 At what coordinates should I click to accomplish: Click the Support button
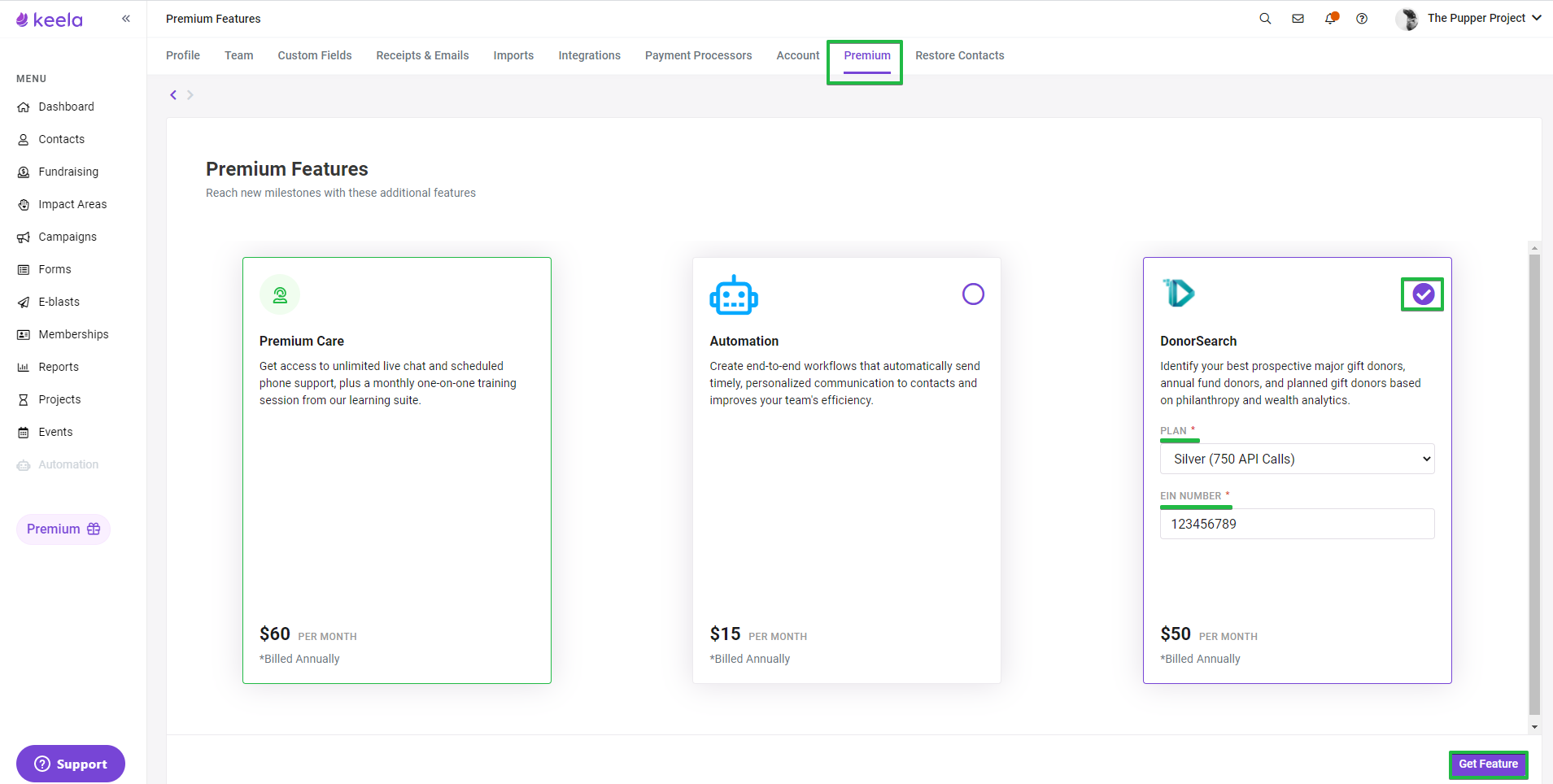click(x=71, y=764)
